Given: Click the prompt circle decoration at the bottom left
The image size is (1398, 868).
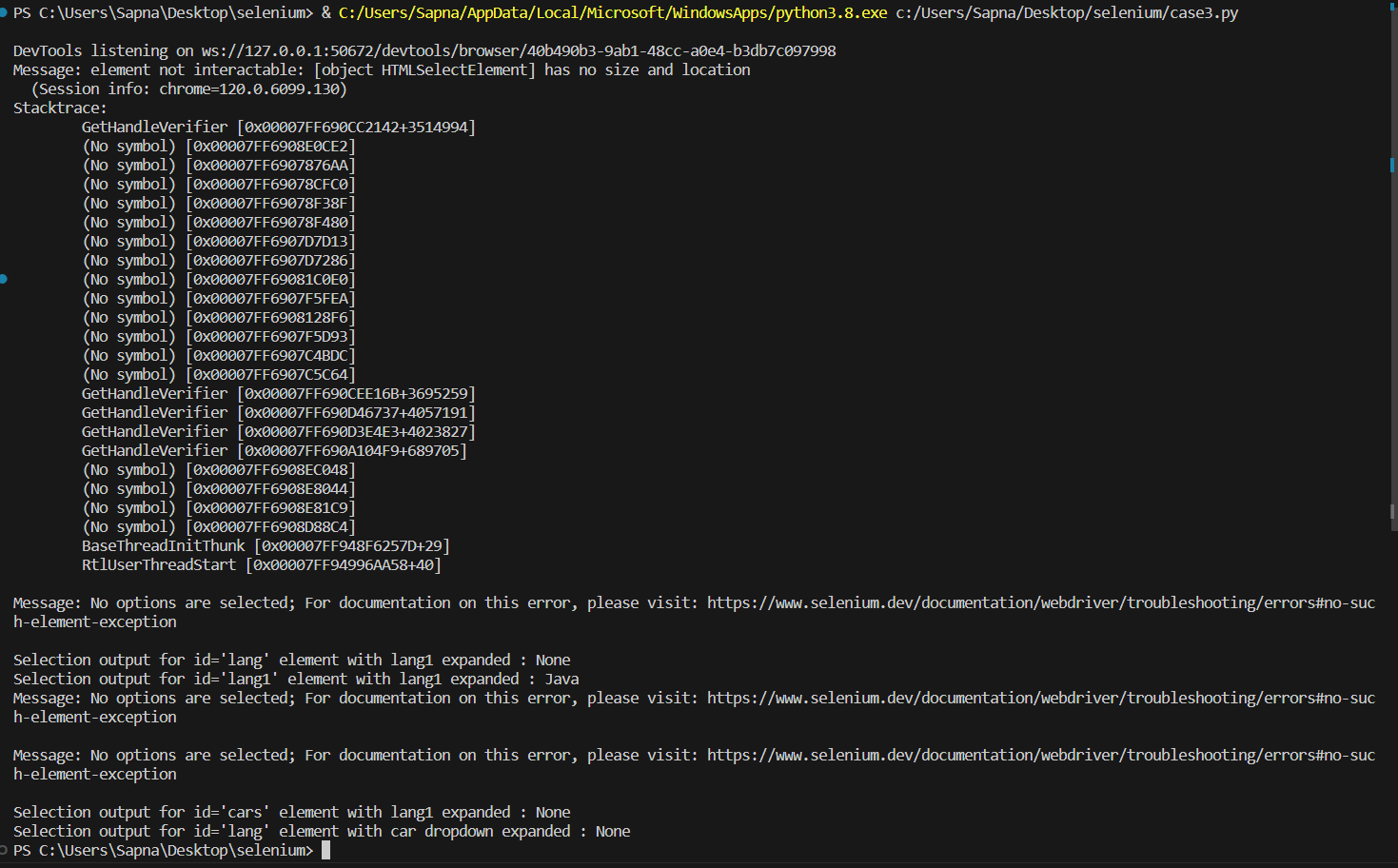Looking at the screenshot, I should tap(4, 850).
